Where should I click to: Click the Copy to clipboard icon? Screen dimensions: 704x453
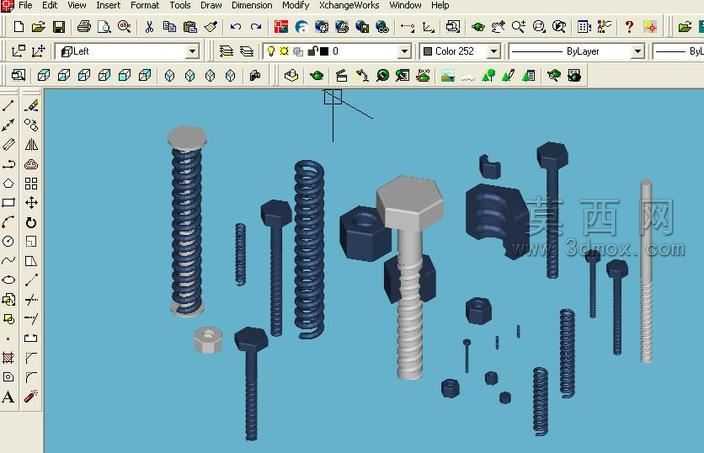tap(169, 27)
